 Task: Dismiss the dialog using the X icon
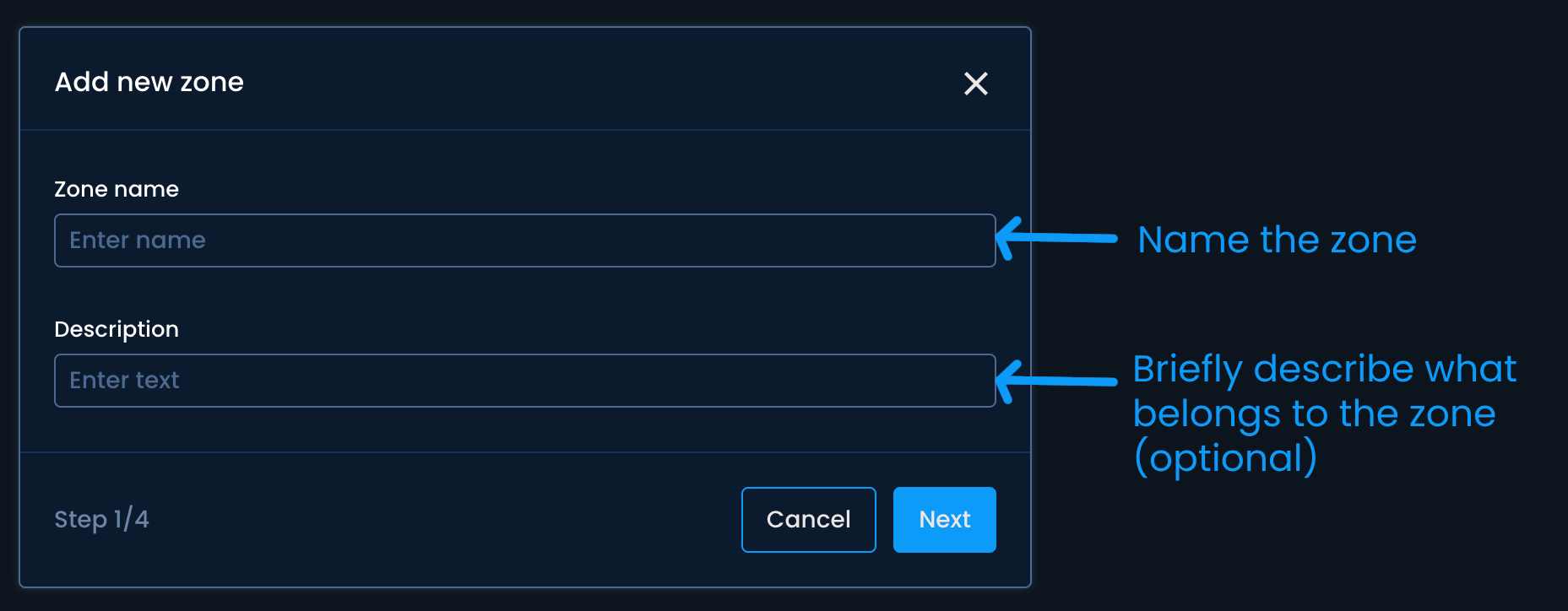pyautogui.click(x=975, y=84)
